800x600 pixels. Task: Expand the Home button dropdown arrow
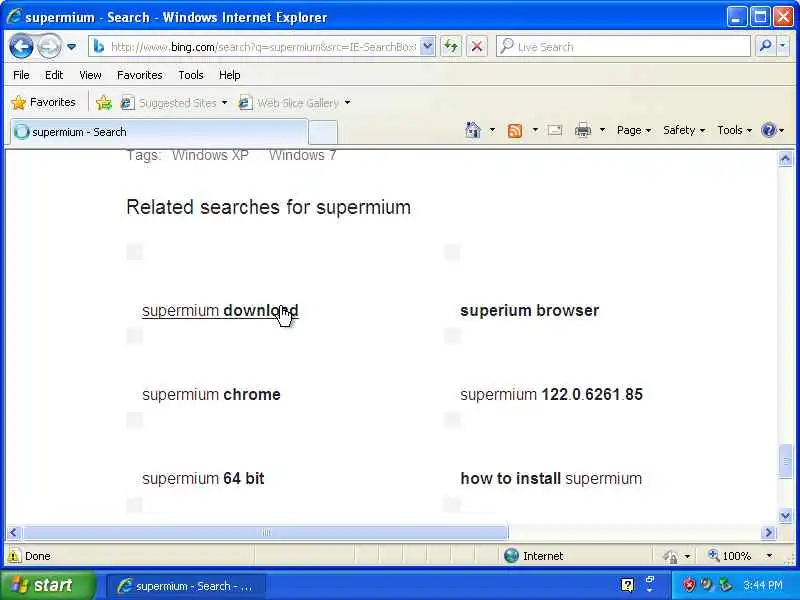492,130
